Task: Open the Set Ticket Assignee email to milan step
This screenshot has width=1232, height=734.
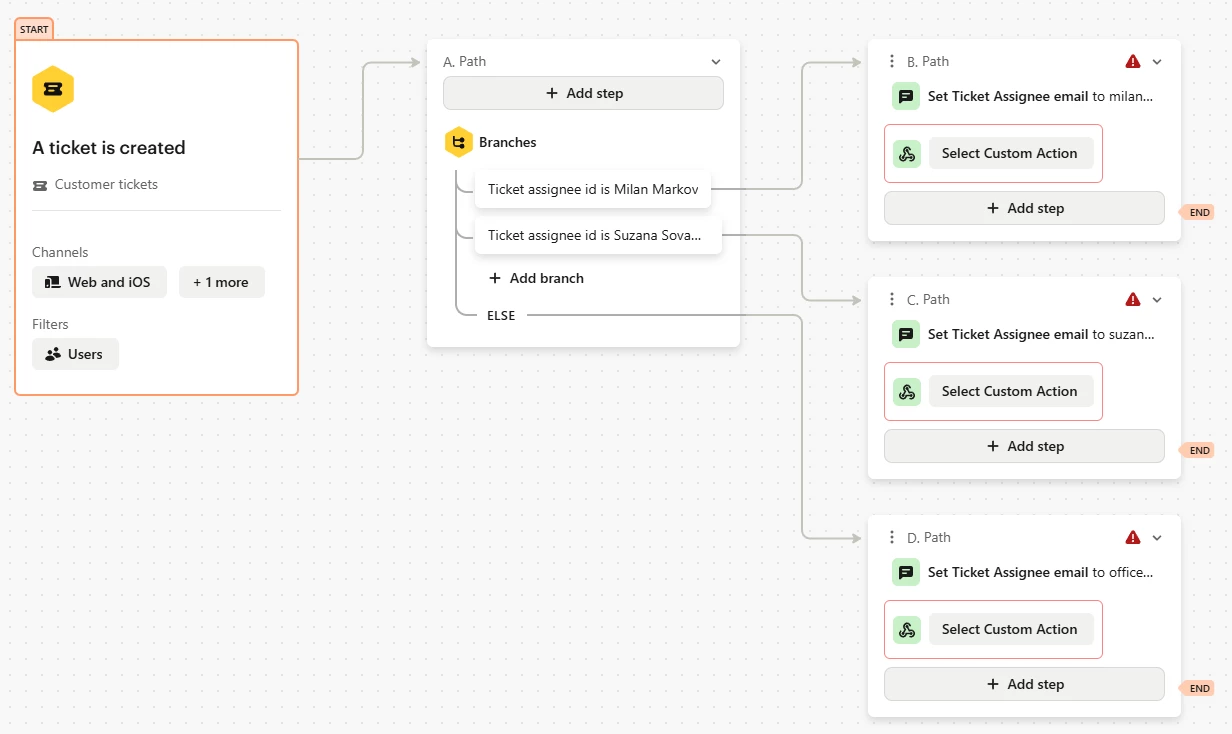Action: (x=1040, y=97)
